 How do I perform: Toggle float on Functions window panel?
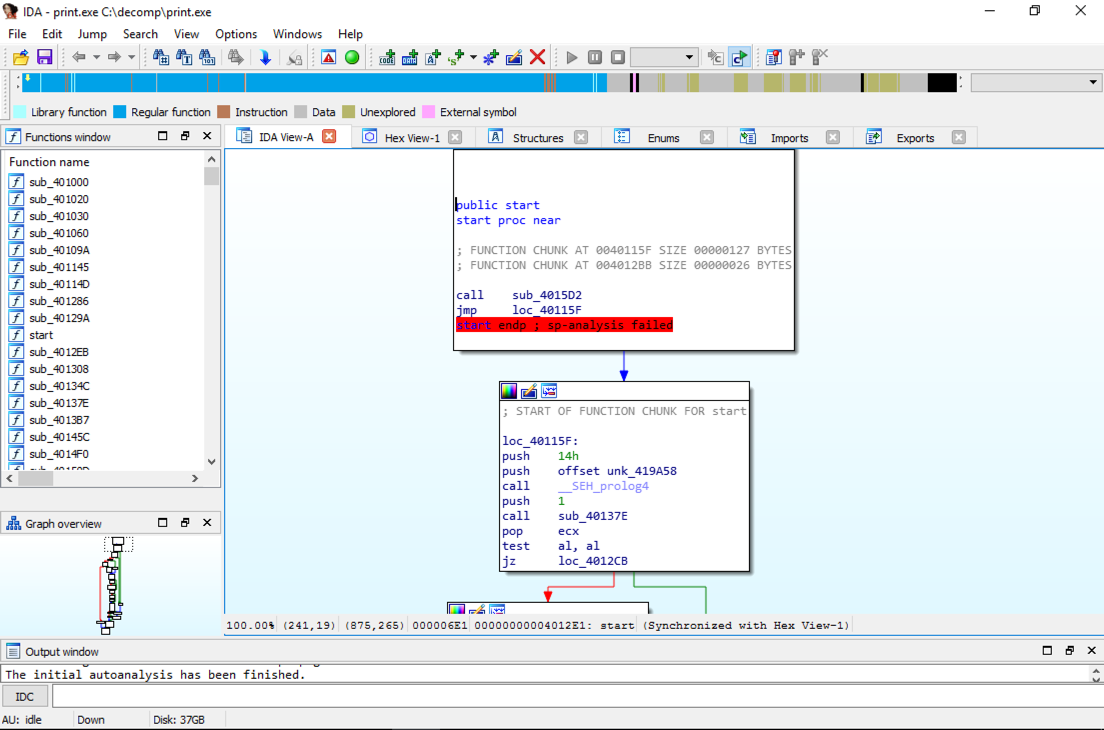[x=185, y=136]
